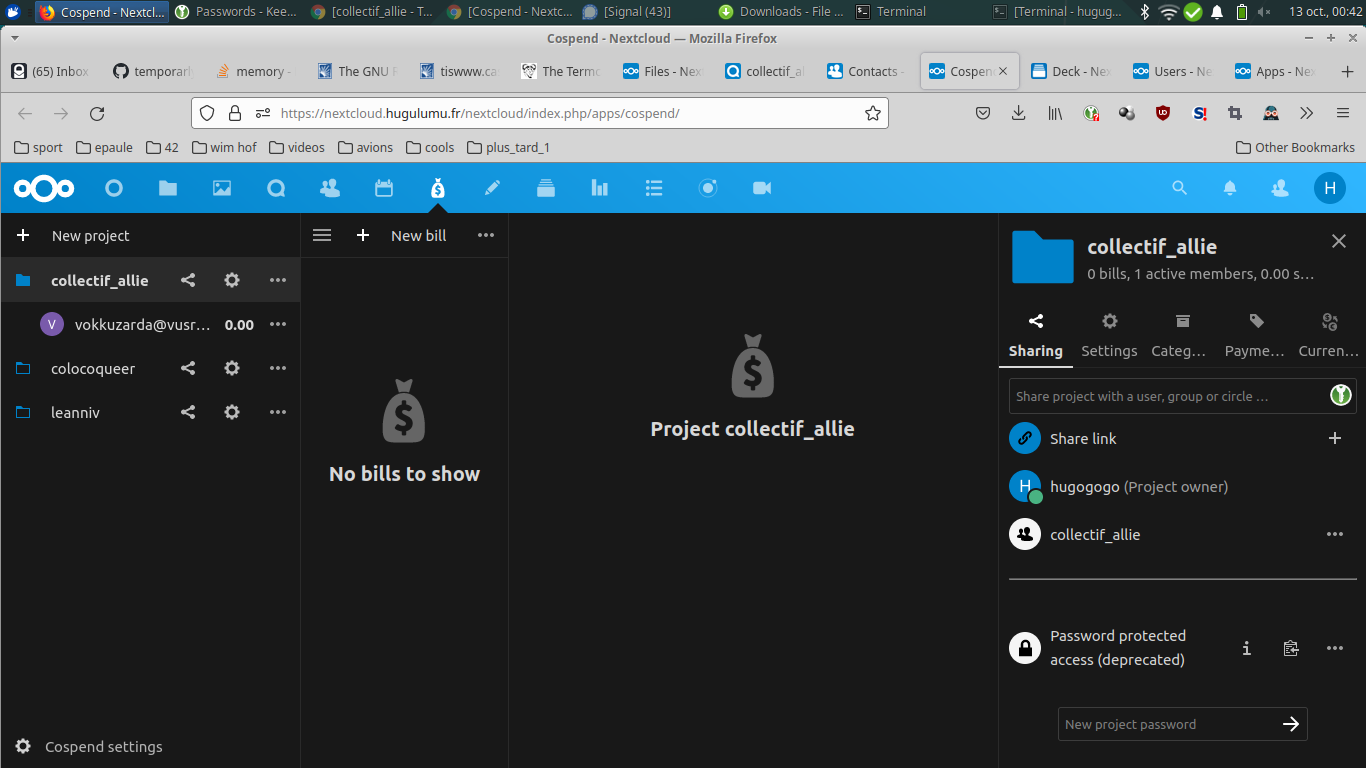Open settings gear for leanniv project
This screenshot has width=1366, height=768.
click(x=231, y=412)
